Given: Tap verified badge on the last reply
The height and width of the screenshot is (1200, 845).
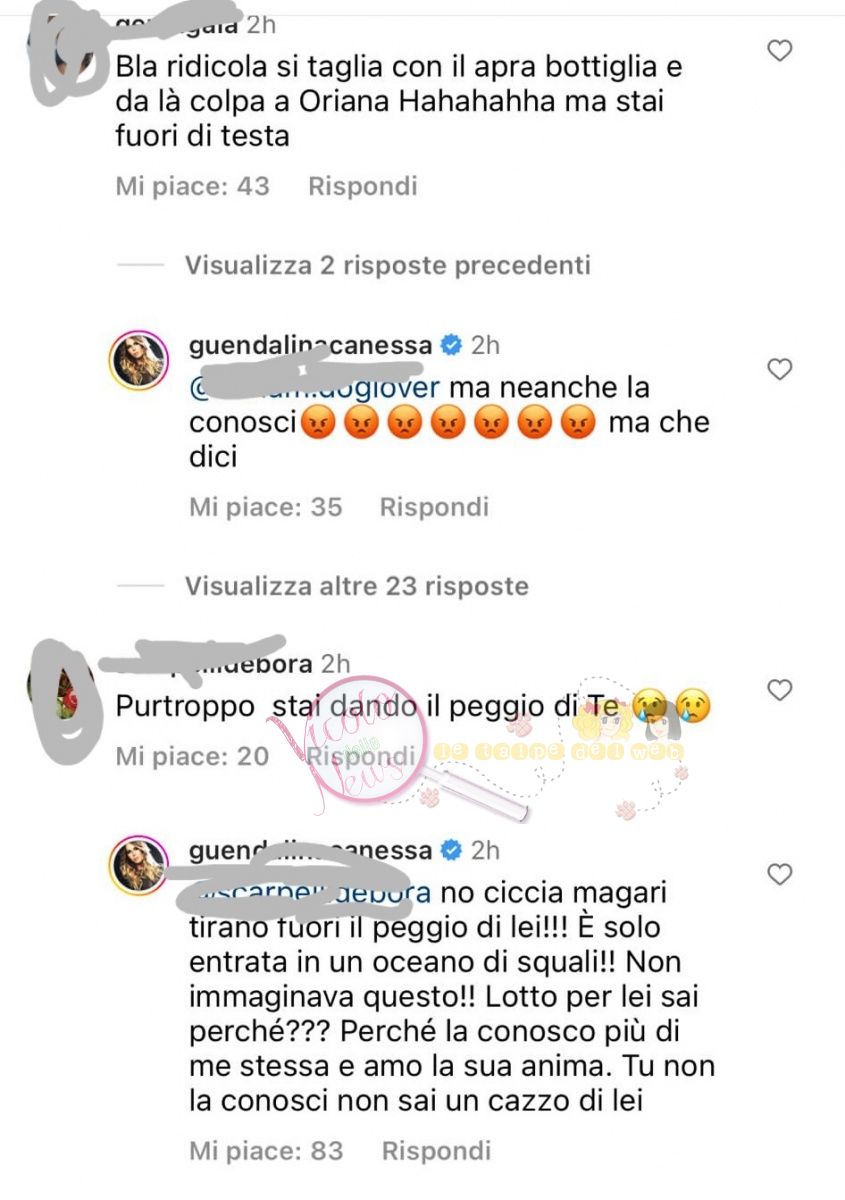Looking at the screenshot, I should [x=451, y=851].
